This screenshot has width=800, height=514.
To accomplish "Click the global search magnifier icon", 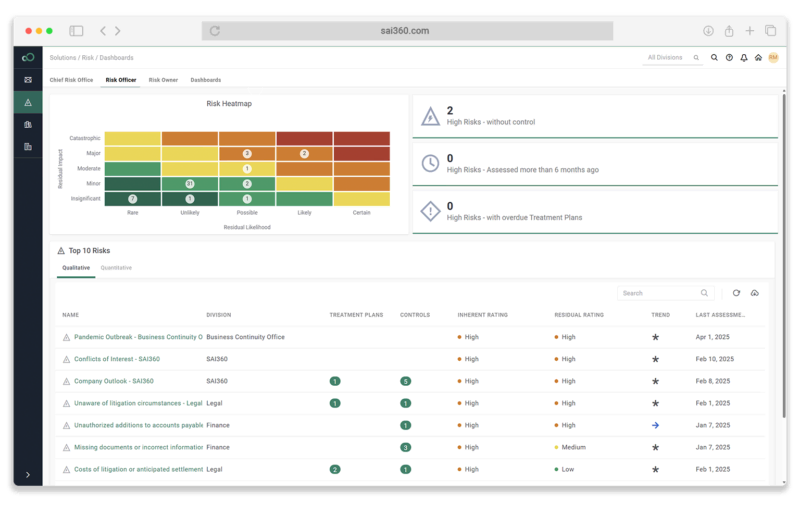I will [714, 58].
